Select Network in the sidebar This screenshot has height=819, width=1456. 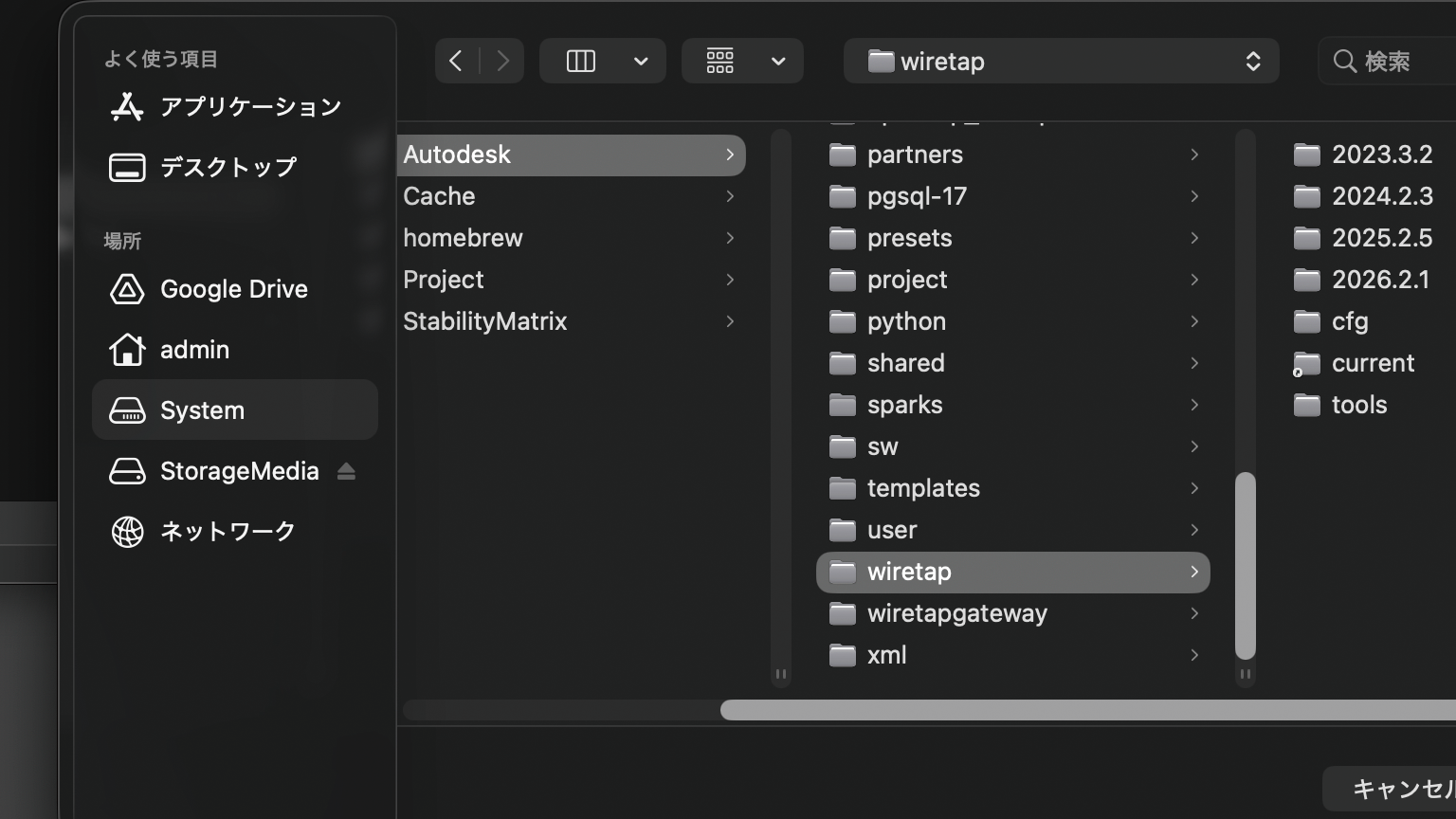coord(227,532)
